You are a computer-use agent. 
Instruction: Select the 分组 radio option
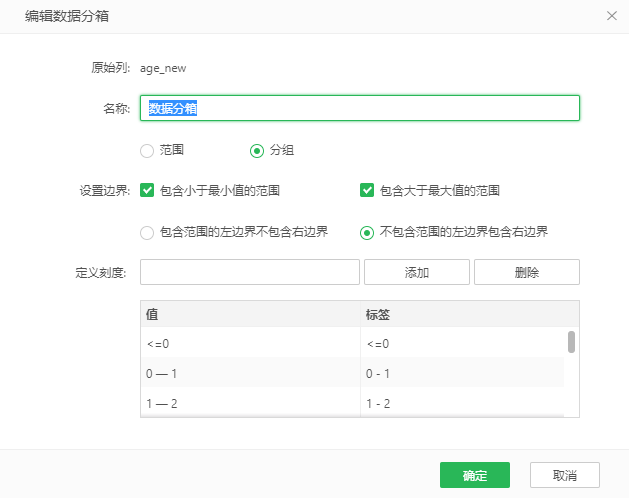[257, 150]
